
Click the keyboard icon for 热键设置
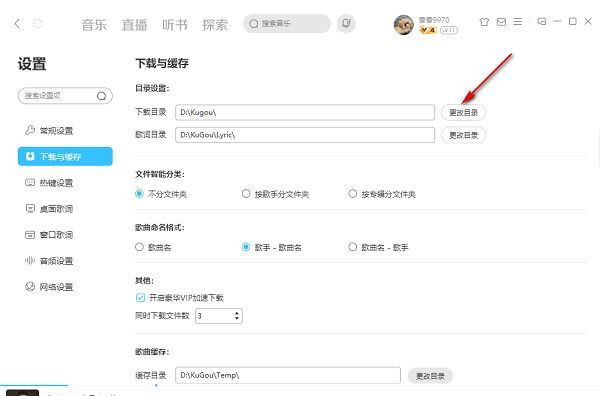coord(30,183)
